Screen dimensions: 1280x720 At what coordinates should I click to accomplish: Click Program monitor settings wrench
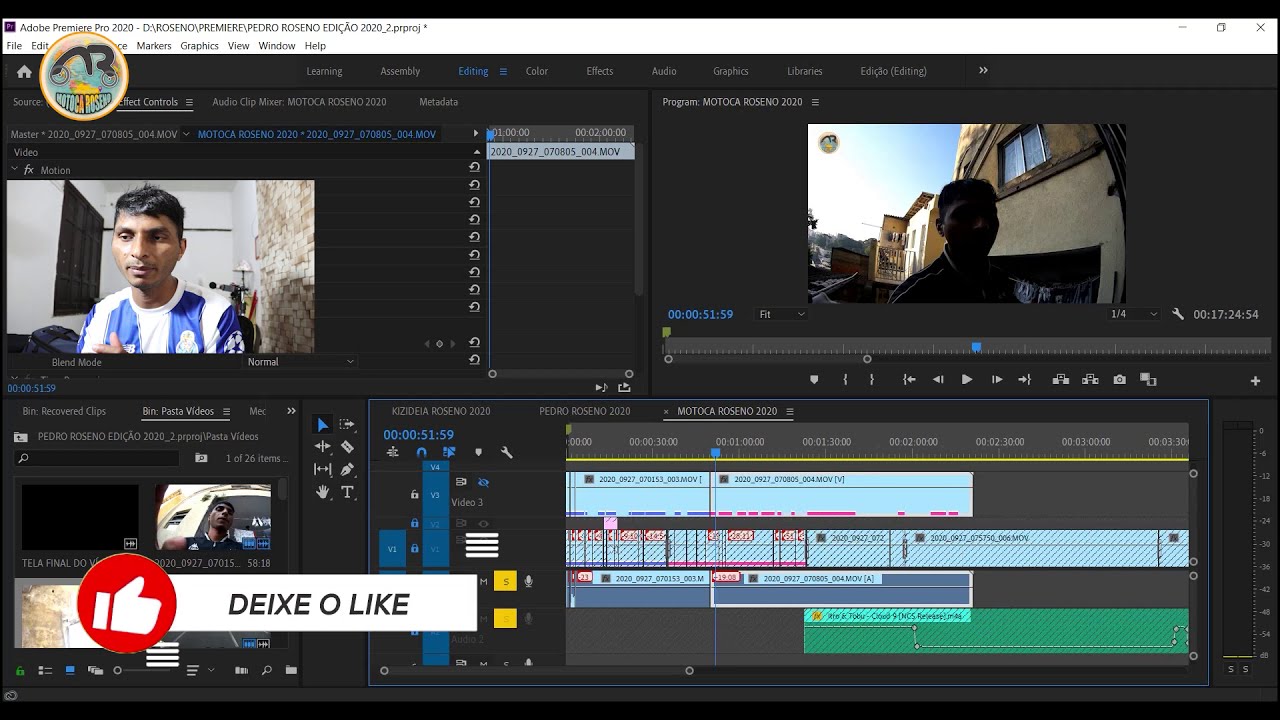point(1177,314)
